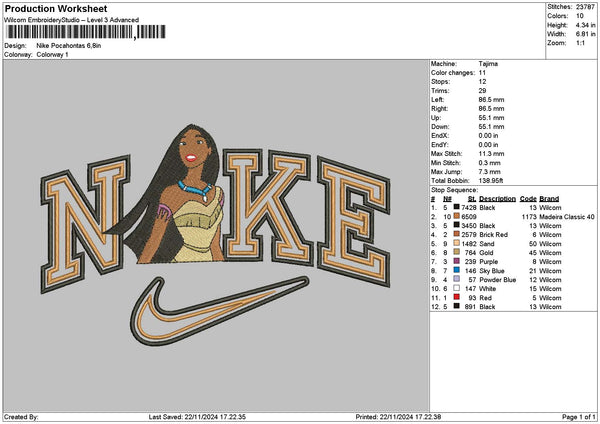600x424 pixels.
Task: Select the stitch count '23787'
Action: pyautogui.click(x=585, y=7)
